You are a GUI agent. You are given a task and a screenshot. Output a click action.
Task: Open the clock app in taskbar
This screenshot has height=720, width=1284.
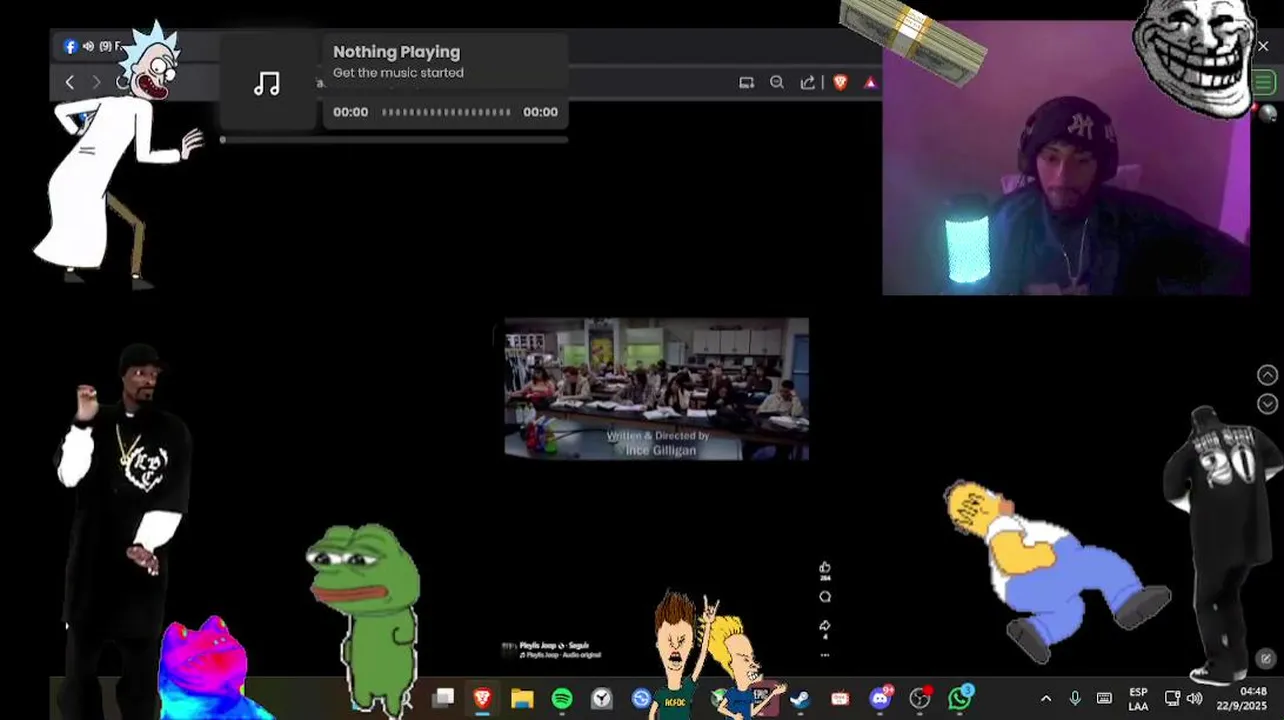[601, 698]
